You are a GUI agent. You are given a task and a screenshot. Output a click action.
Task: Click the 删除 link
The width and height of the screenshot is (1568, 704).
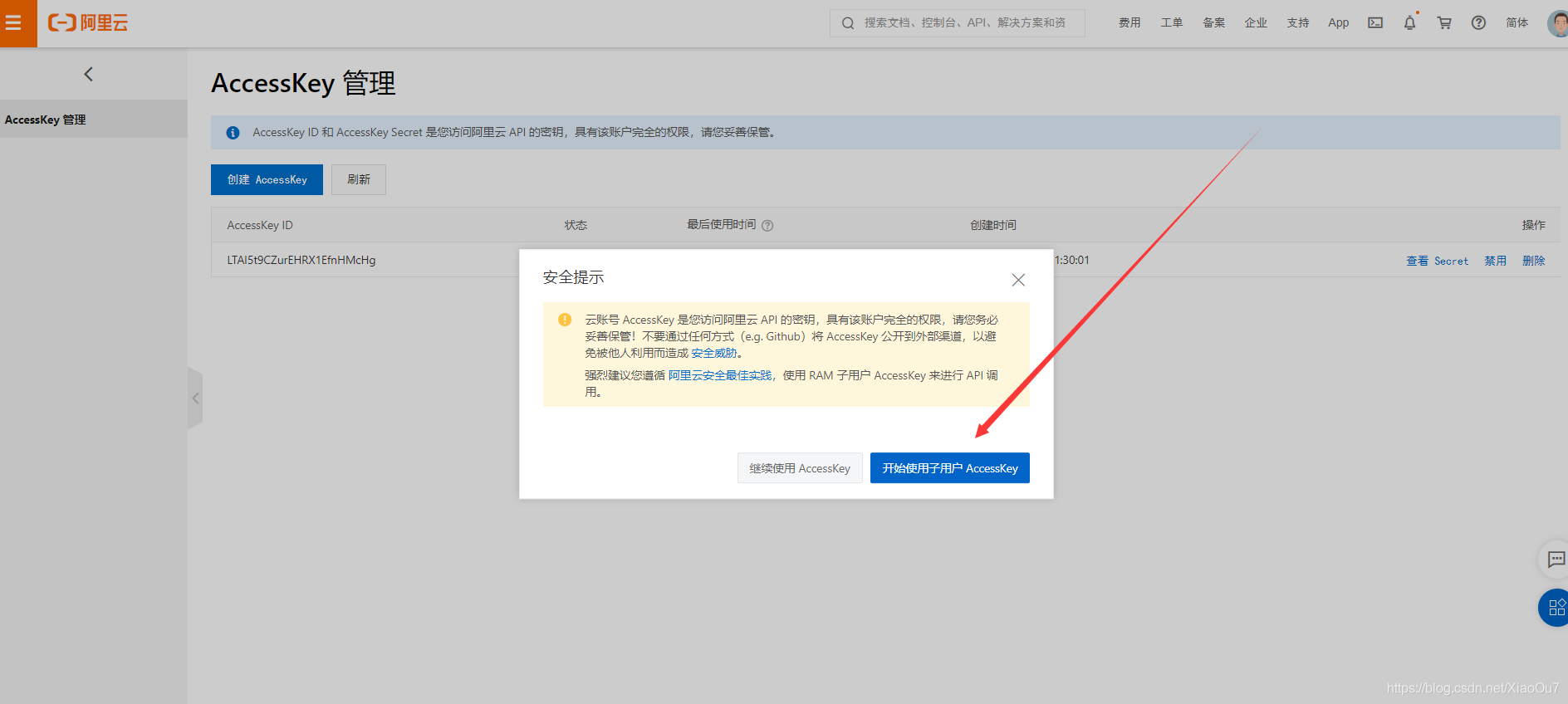[1534, 261]
